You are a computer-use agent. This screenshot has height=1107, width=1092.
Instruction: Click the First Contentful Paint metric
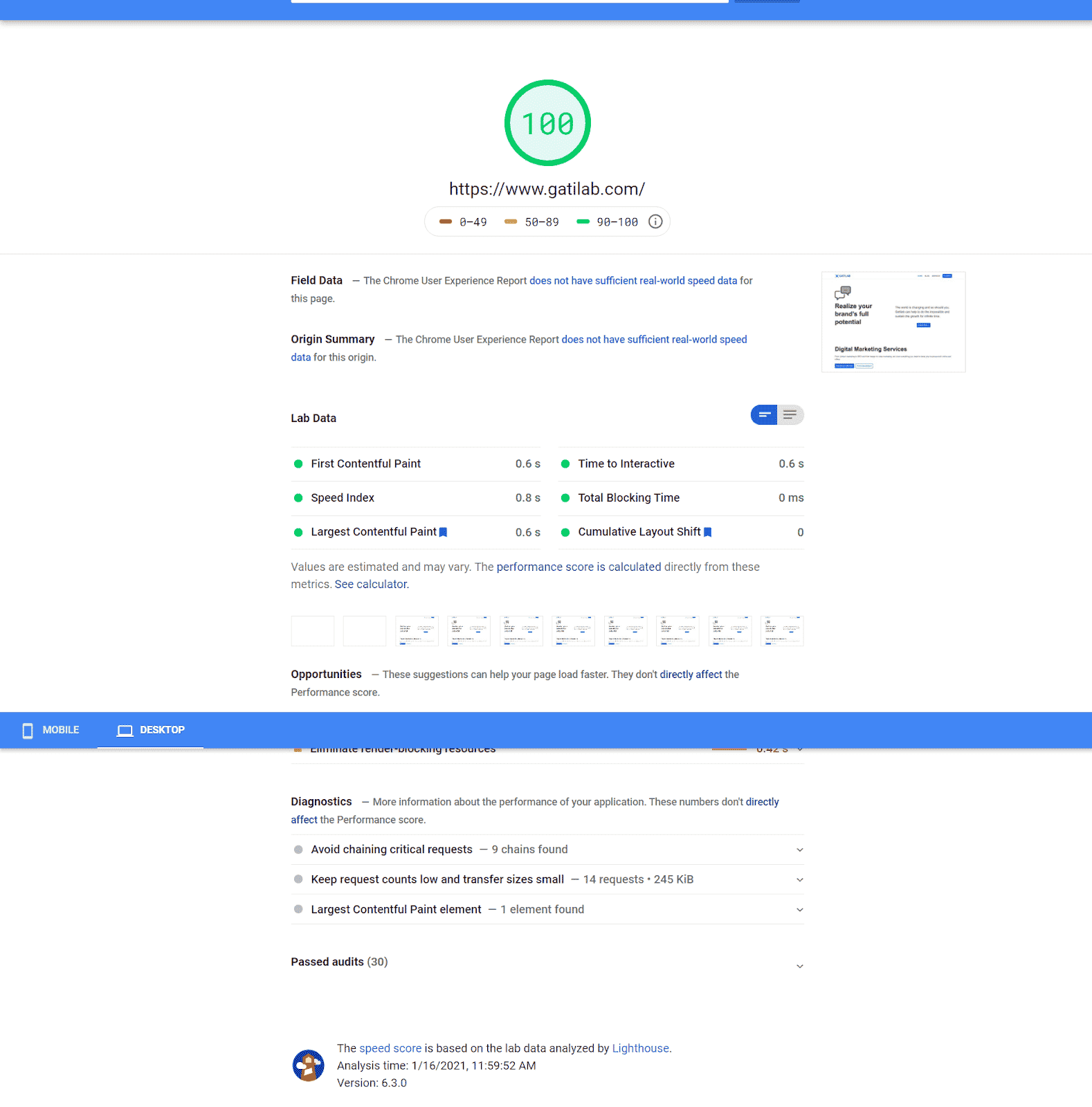click(x=416, y=464)
